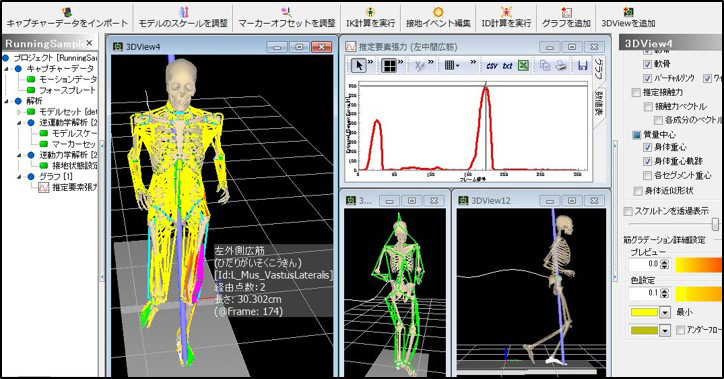Switch to 数値表 vertical tab
The image size is (724, 379).
[x=598, y=103]
